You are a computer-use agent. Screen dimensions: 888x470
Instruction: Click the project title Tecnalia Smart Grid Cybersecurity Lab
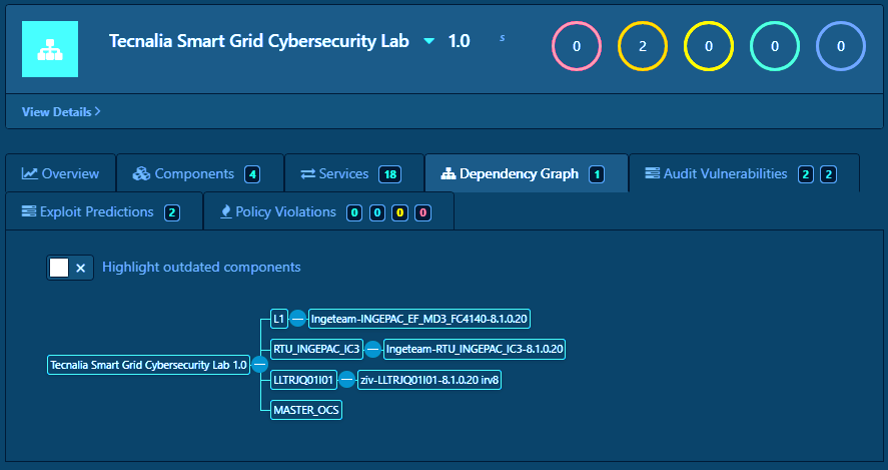pos(259,41)
